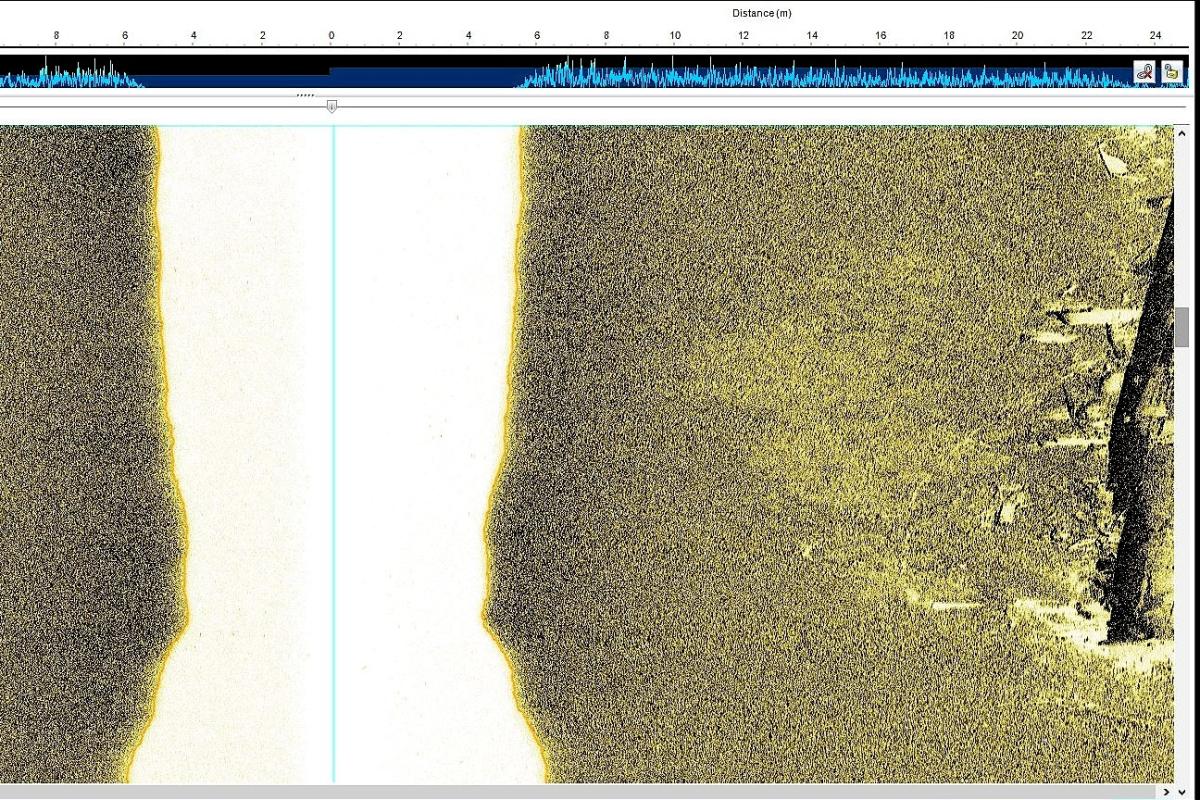Click the 8 label on the left ruler side

point(57,33)
